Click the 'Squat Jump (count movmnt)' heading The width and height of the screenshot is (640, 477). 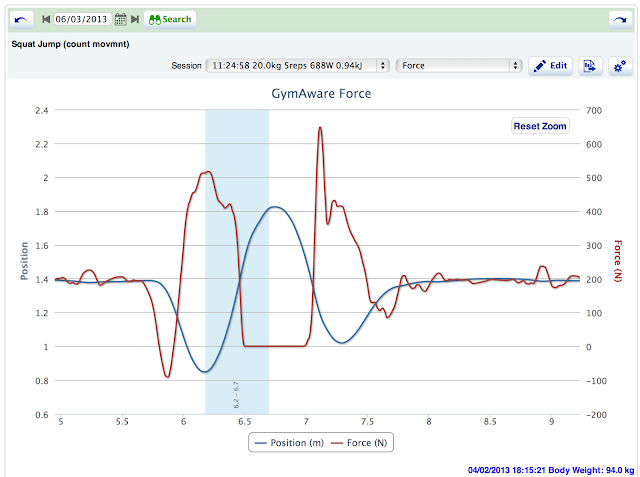tap(70, 44)
